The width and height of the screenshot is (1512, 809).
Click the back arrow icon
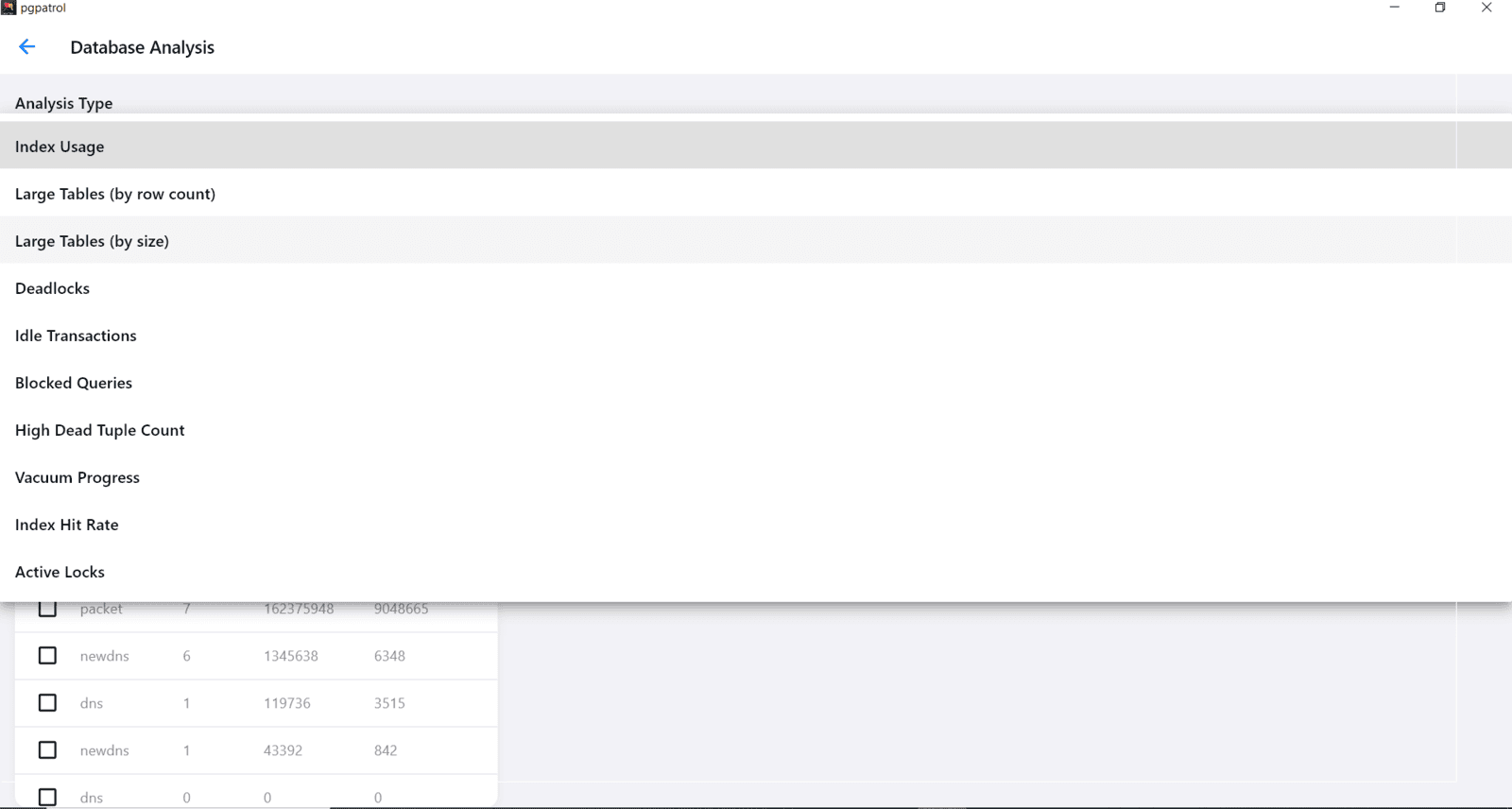(x=26, y=47)
